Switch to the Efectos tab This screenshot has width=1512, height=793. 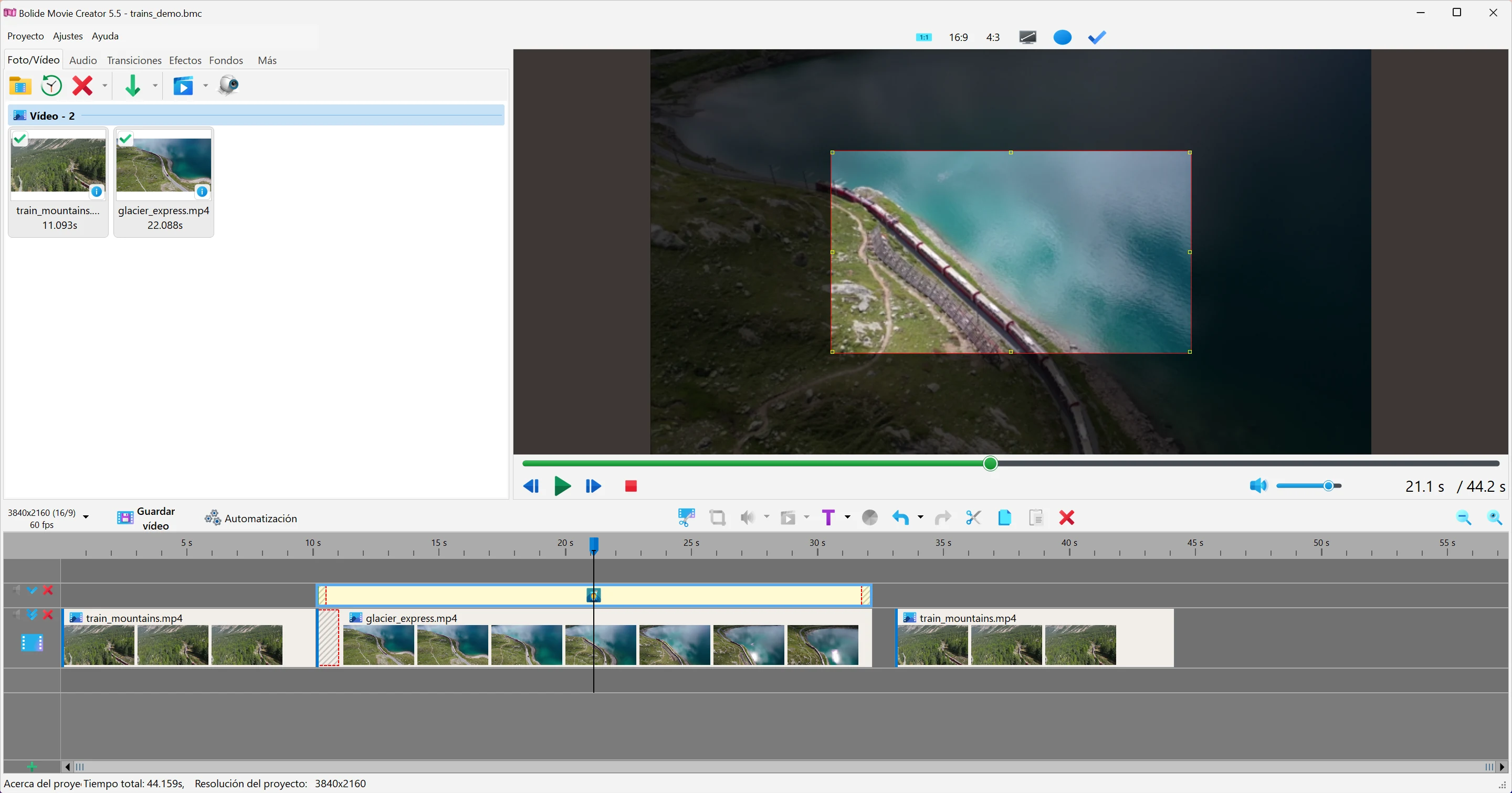pyautogui.click(x=185, y=60)
